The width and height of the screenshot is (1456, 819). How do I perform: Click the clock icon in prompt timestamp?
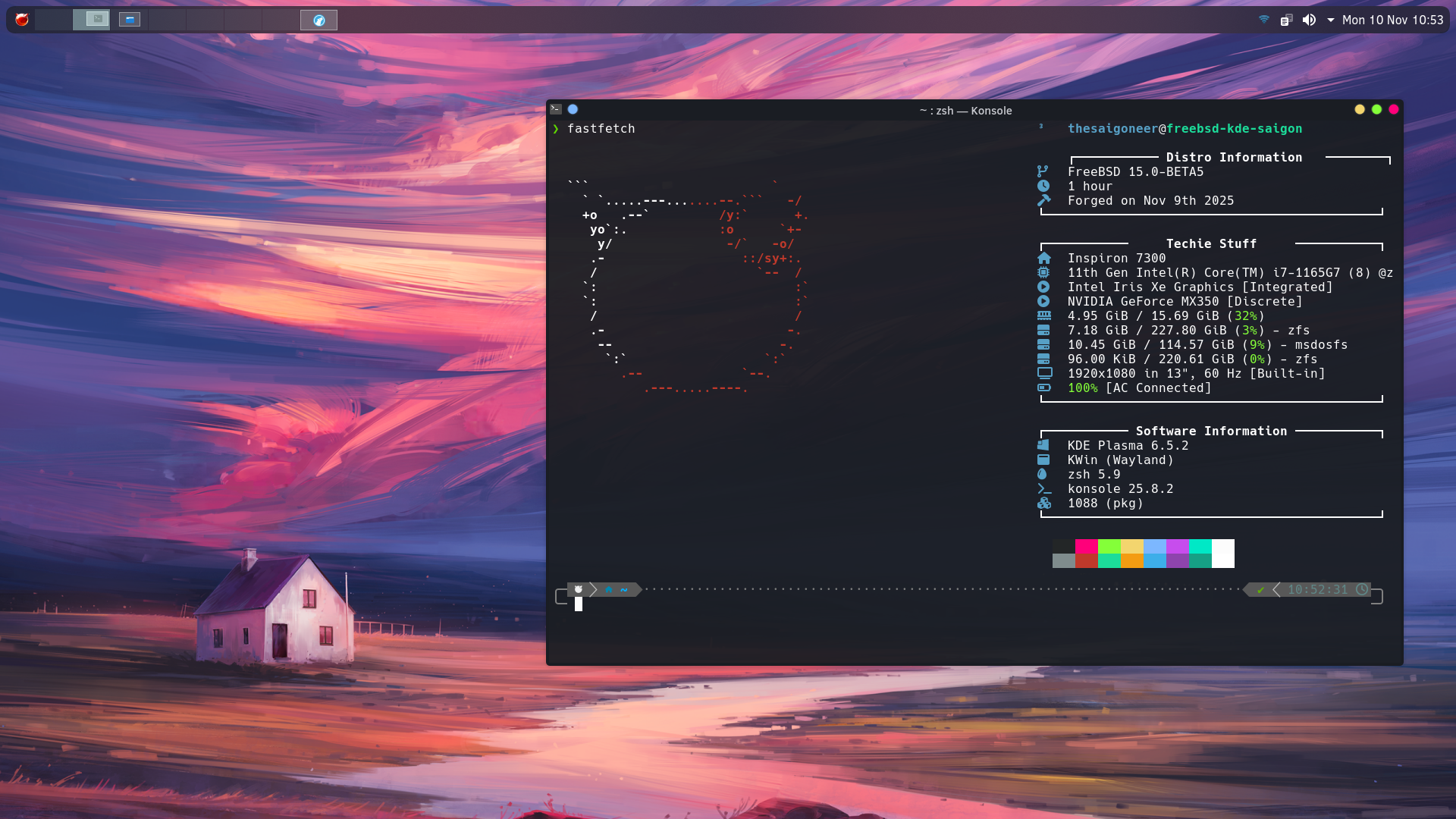pyautogui.click(x=1362, y=589)
